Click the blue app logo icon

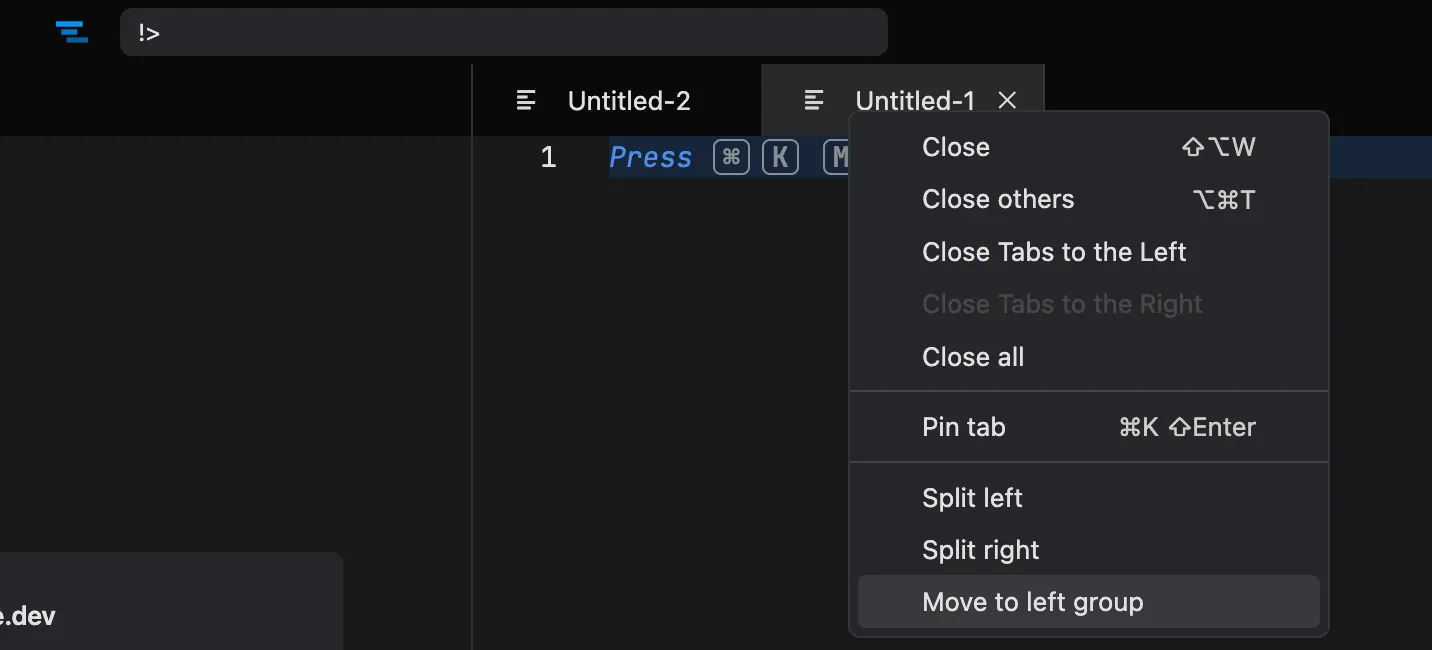[71, 32]
